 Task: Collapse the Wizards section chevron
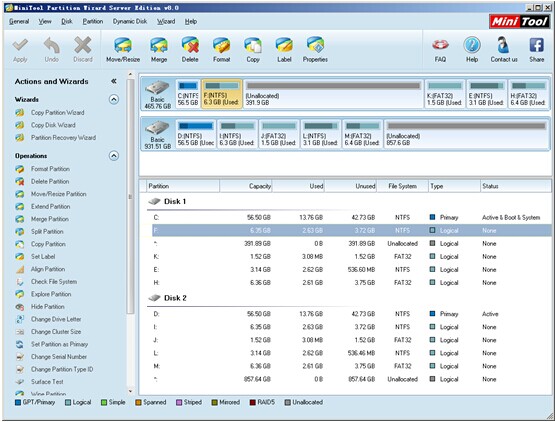(114, 99)
